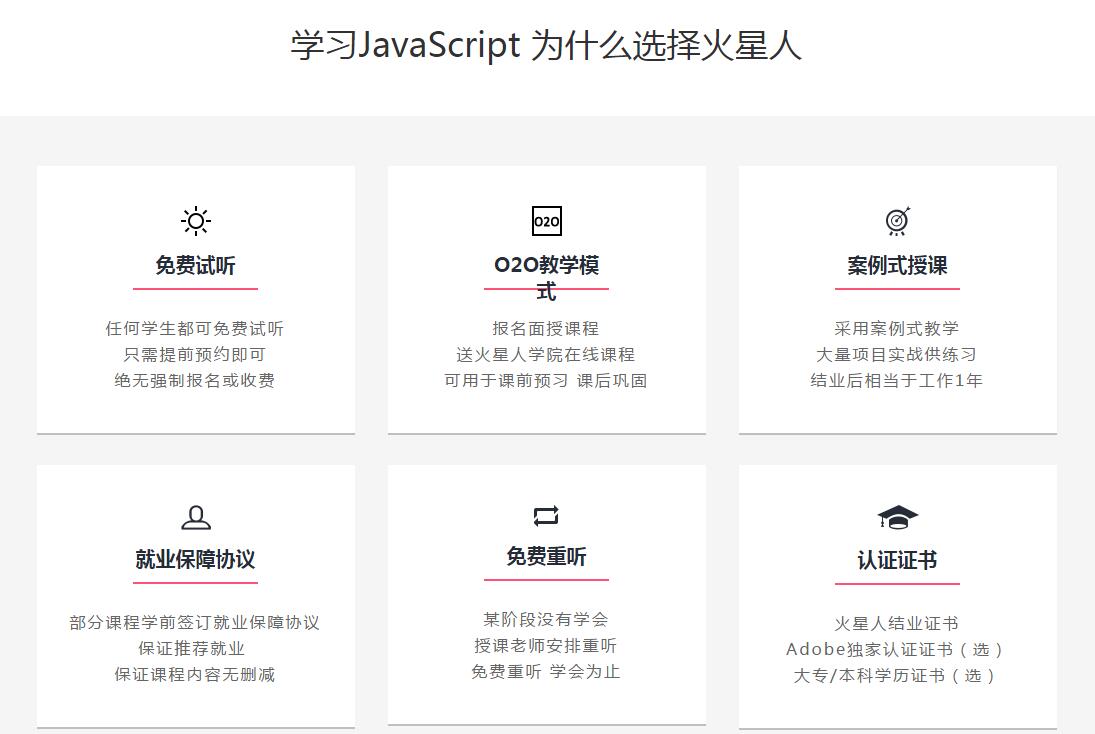Image resolution: width=1095 pixels, height=734 pixels.
Task: Click the line 送火星人学院在线课程
Action: (x=545, y=354)
